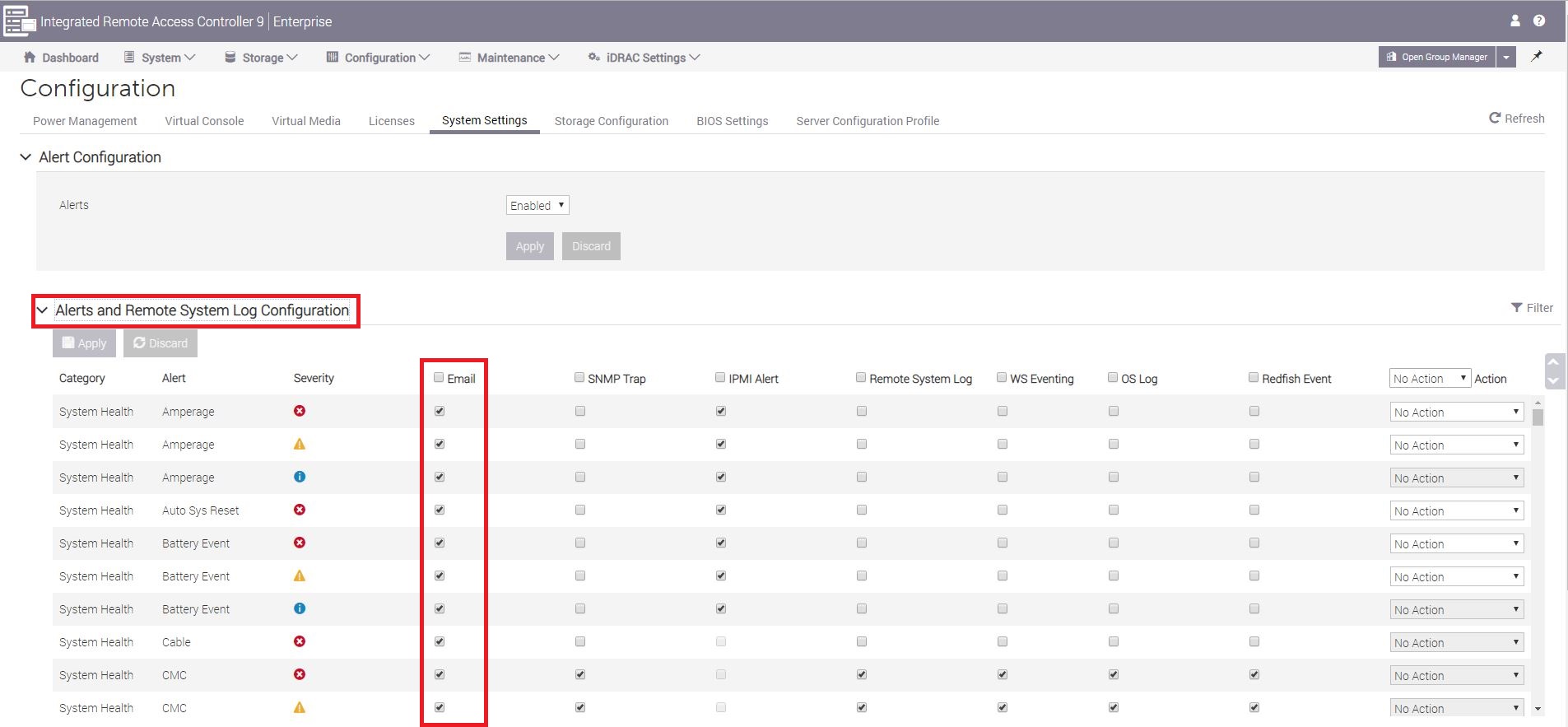Click the Severity column header
The width and height of the screenshot is (1568, 727).
(314, 378)
